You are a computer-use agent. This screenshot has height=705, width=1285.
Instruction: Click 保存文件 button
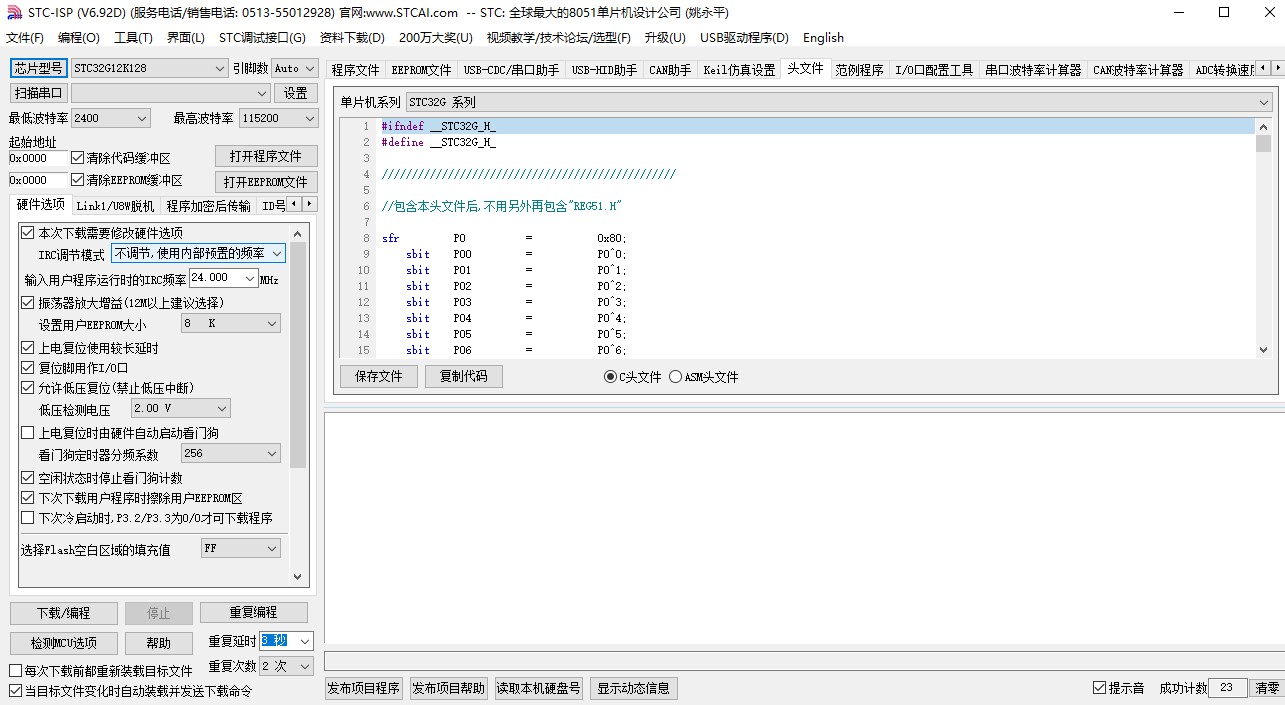(379, 377)
